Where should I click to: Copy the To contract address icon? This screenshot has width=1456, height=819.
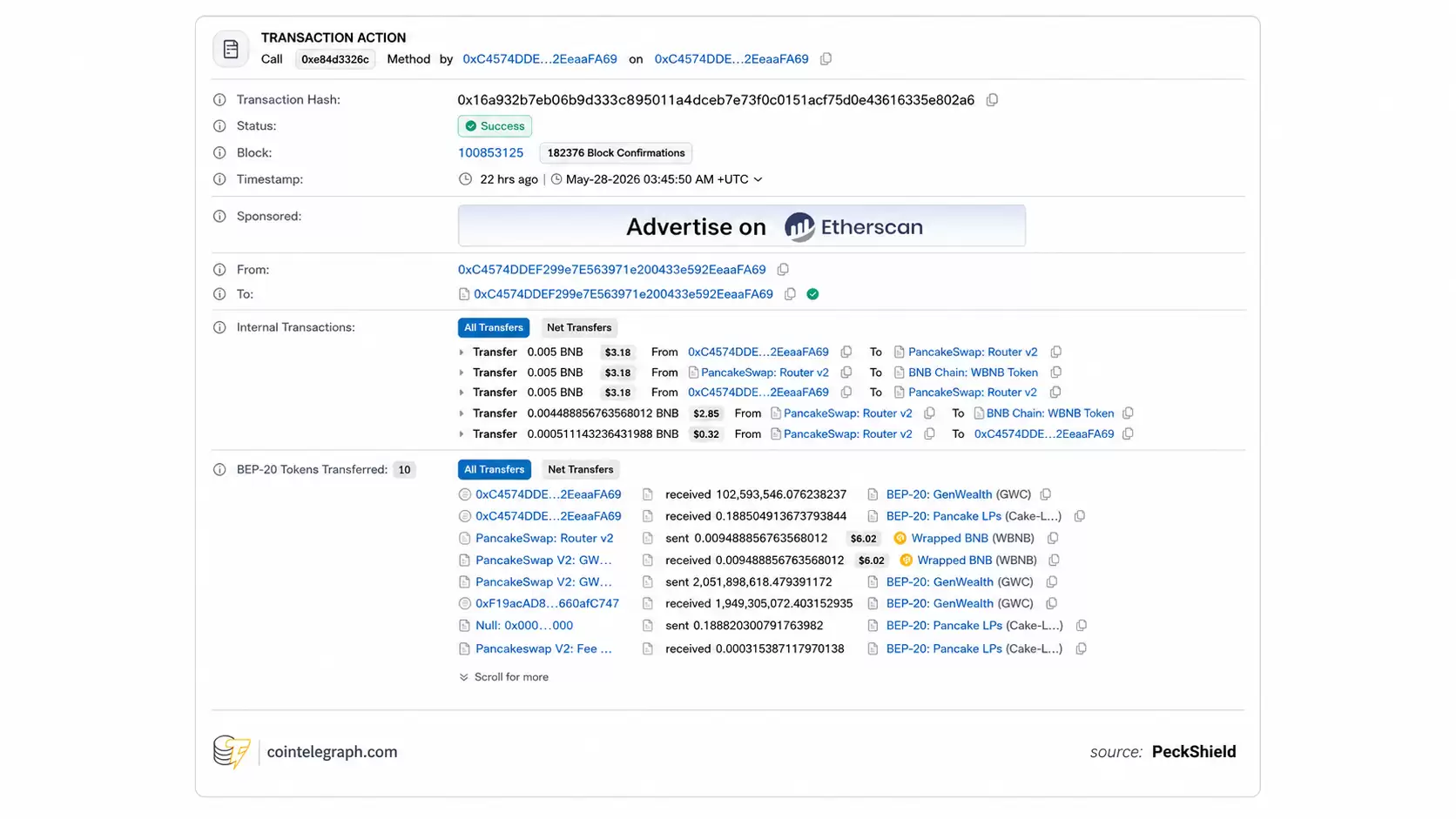(790, 294)
